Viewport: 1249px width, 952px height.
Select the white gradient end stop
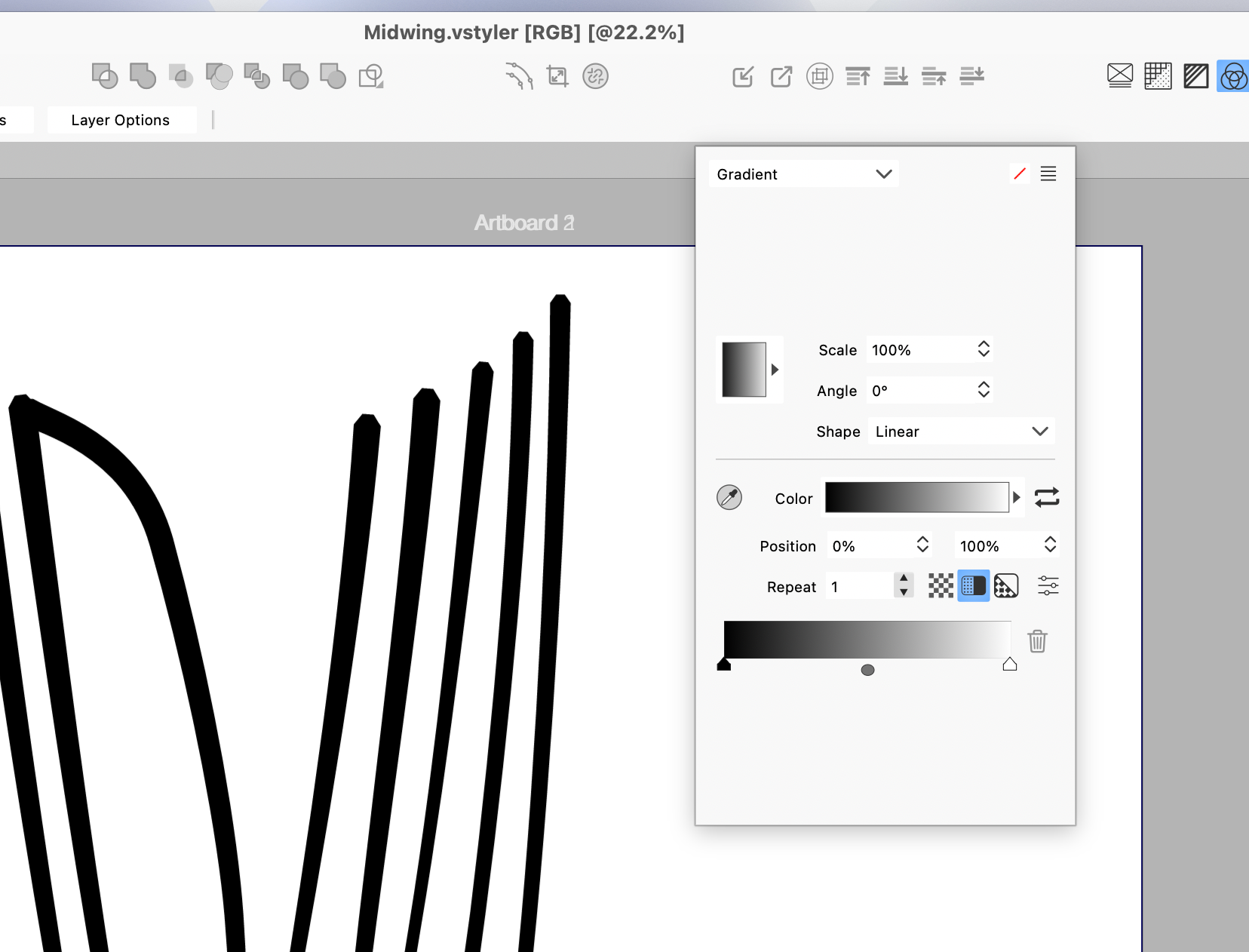pos(1009,665)
